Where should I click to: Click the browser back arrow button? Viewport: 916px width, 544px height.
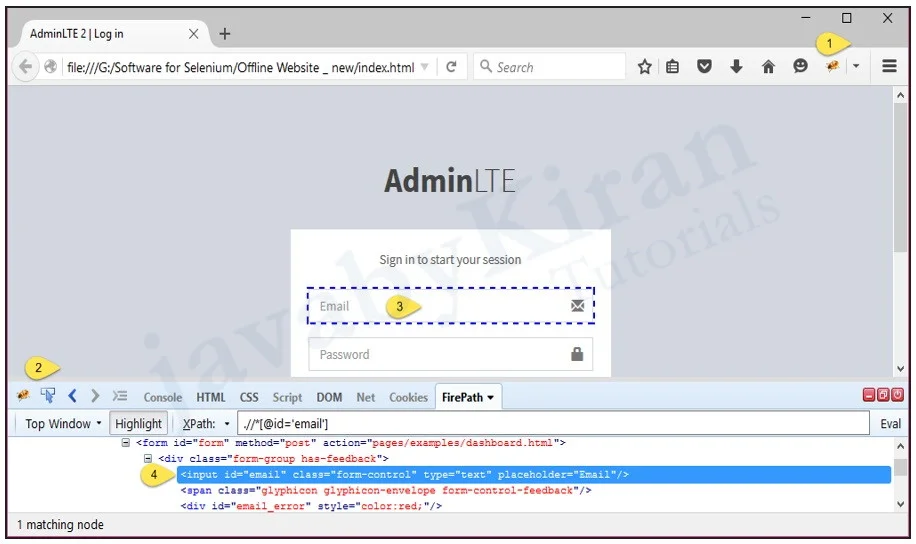point(25,67)
